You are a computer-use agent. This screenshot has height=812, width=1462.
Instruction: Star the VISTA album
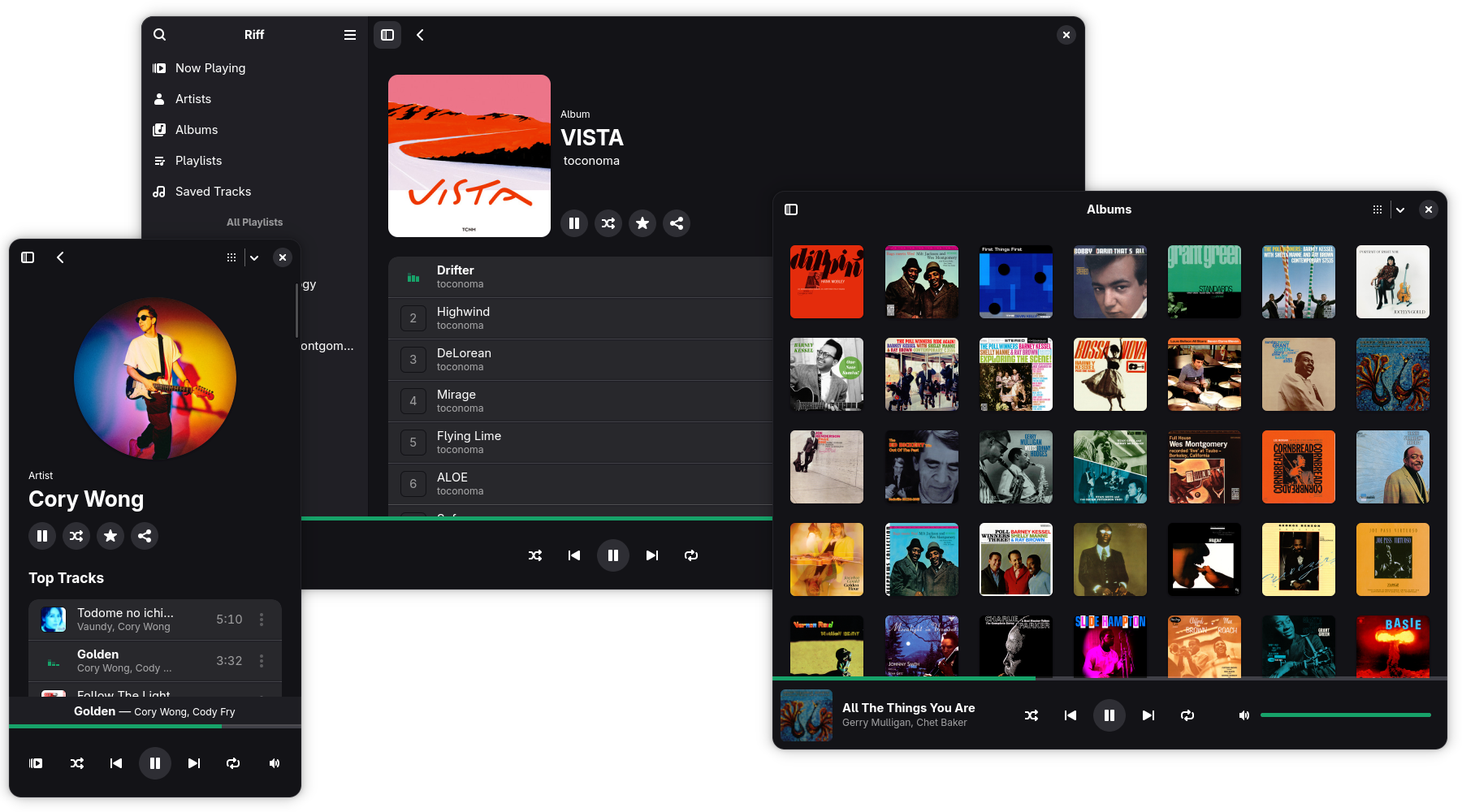(x=642, y=223)
